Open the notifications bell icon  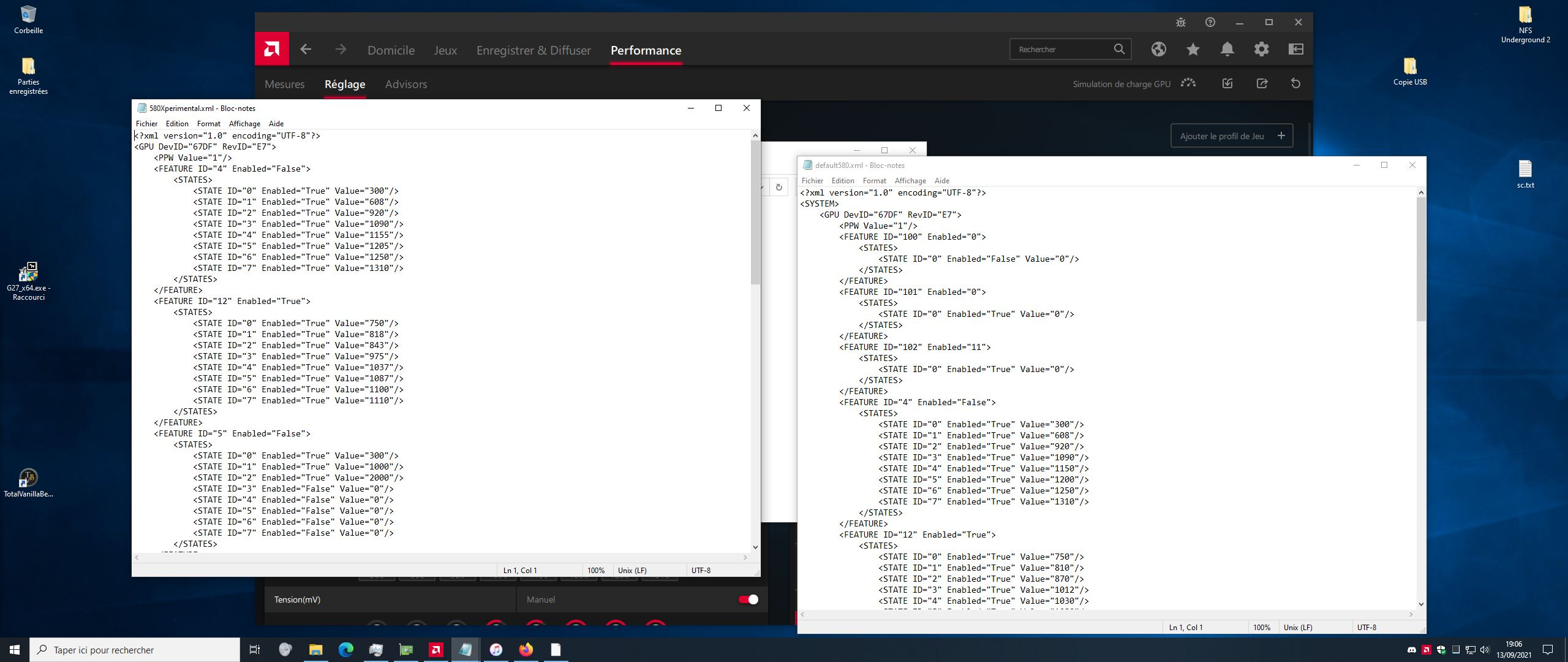(1227, 49)
